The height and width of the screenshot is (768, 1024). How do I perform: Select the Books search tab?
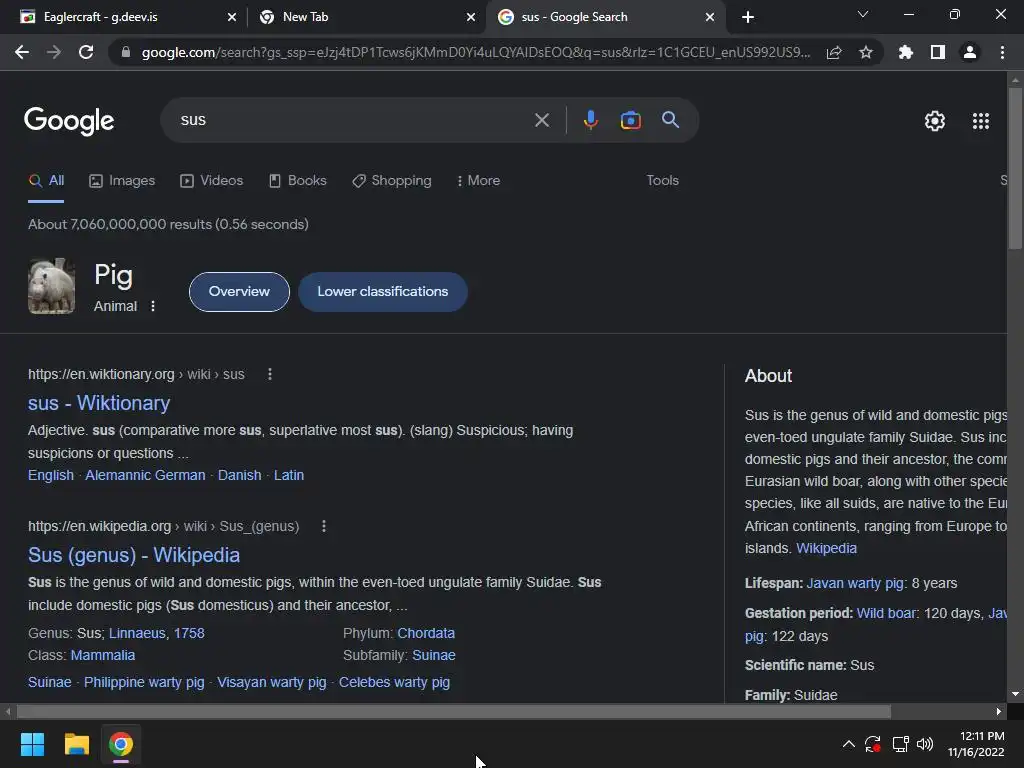(298, 180)
